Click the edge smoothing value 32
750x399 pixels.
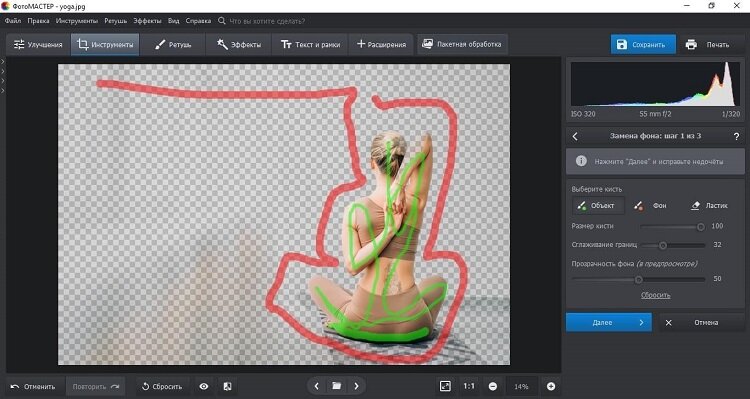[717, 245]
